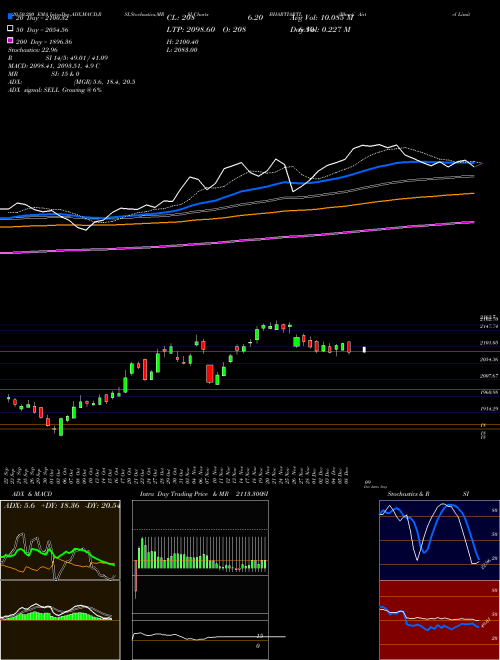Click the white 50 Day legend swatch
500x660 pixels.
11,29
